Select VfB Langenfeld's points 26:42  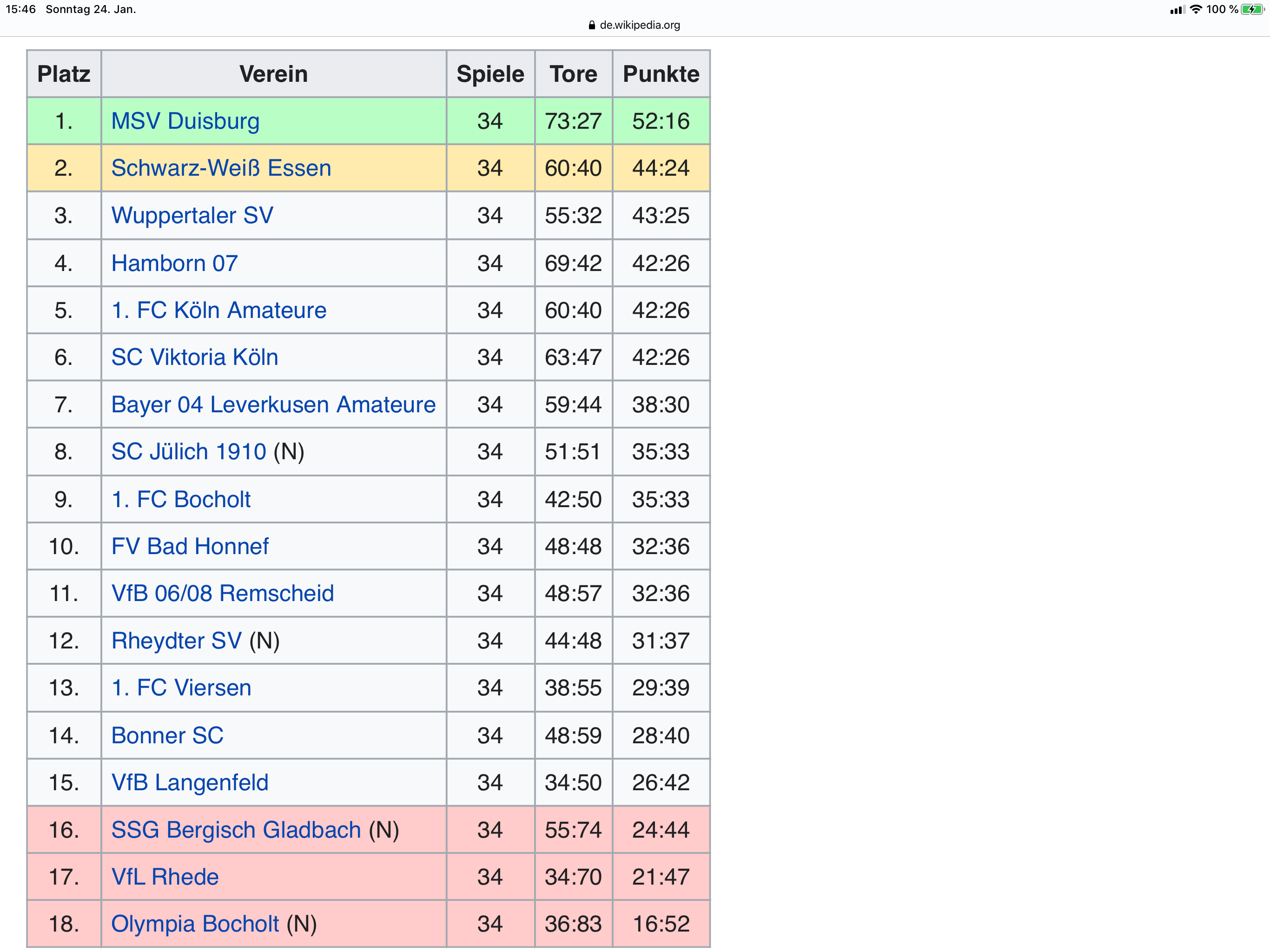[661, 783]
